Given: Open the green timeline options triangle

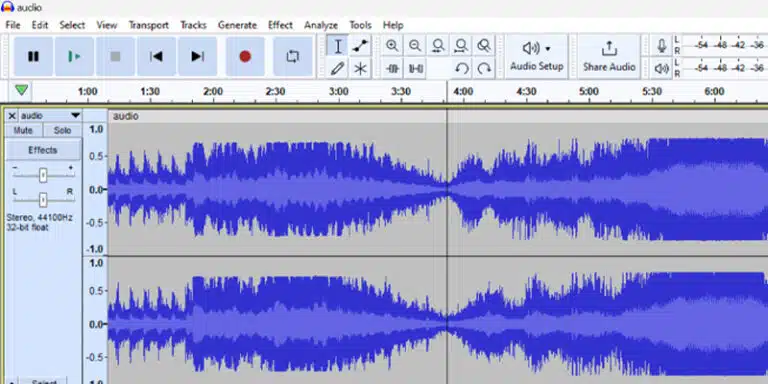Looking at the screenshot, I should click(x=22, y=91).
